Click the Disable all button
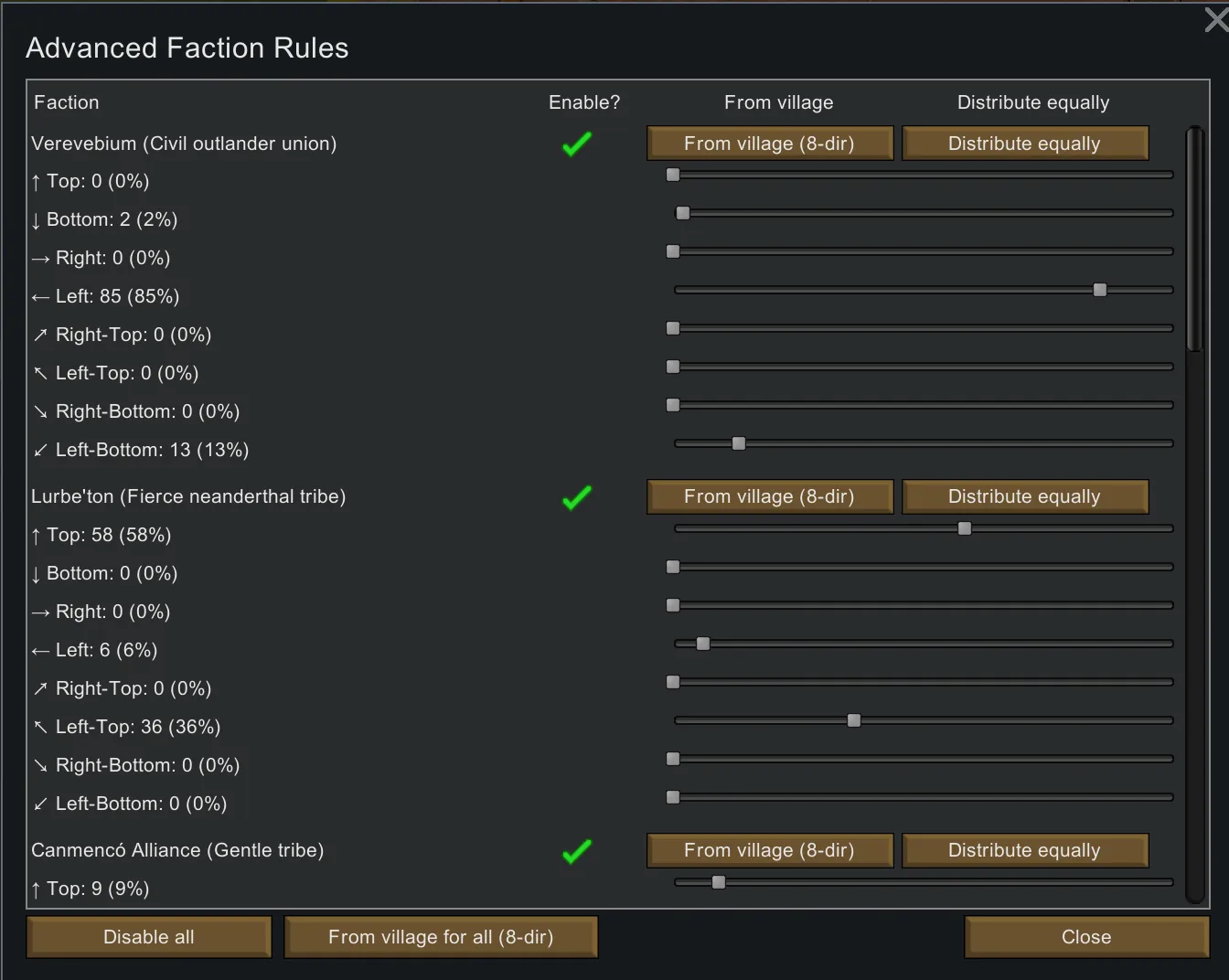1229x980 pixels. tap(149, 937)
